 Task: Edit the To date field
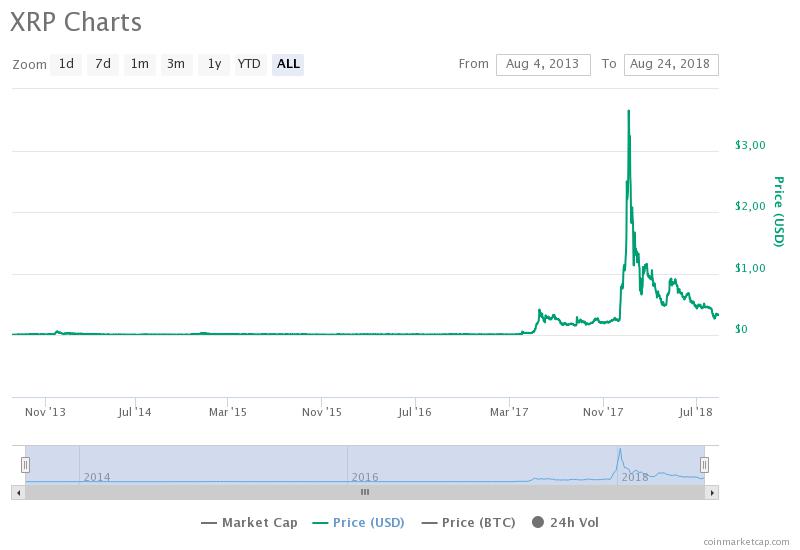pyautogui.click(x=671, y=65)
